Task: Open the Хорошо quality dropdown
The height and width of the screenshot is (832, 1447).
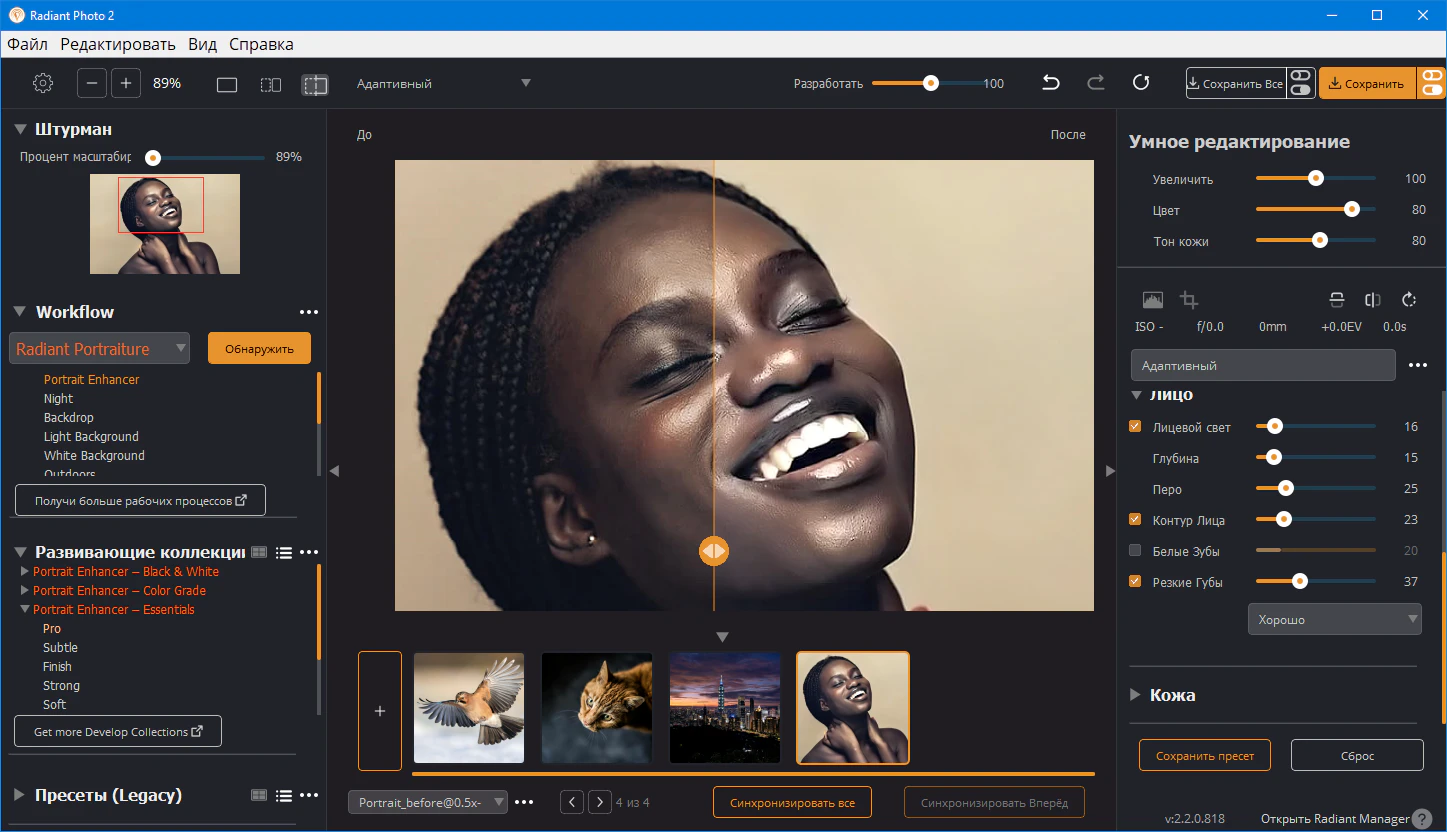Action: [1334, 620]
